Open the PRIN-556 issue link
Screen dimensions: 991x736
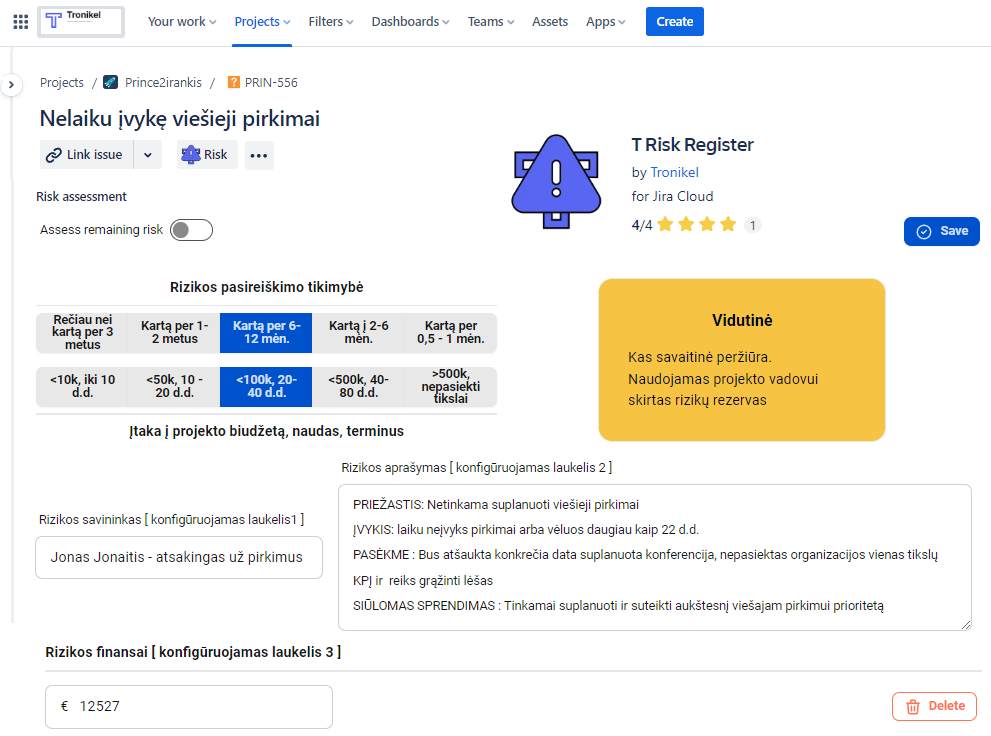pos(271,83)
